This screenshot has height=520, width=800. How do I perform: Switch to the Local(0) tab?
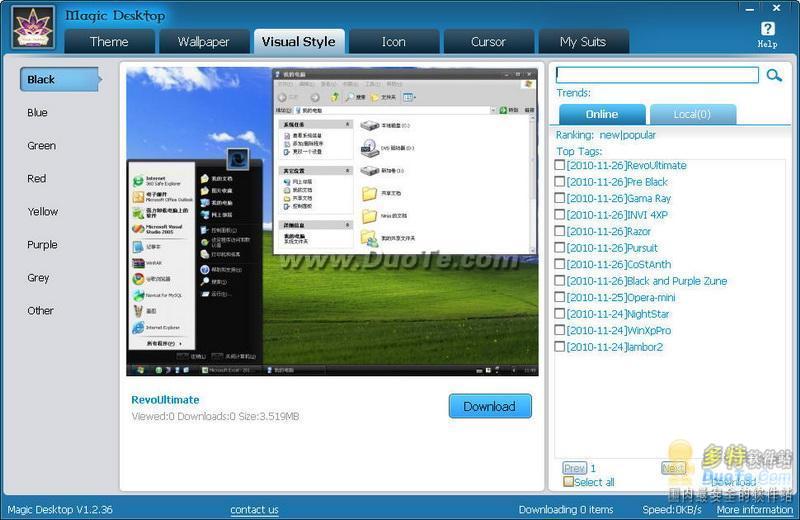(x=692, y=114)
